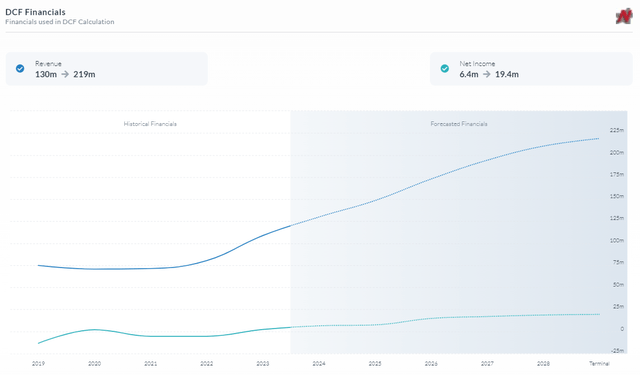
Task: Click the net income line endpoint at Terminal
Action: 599,314
